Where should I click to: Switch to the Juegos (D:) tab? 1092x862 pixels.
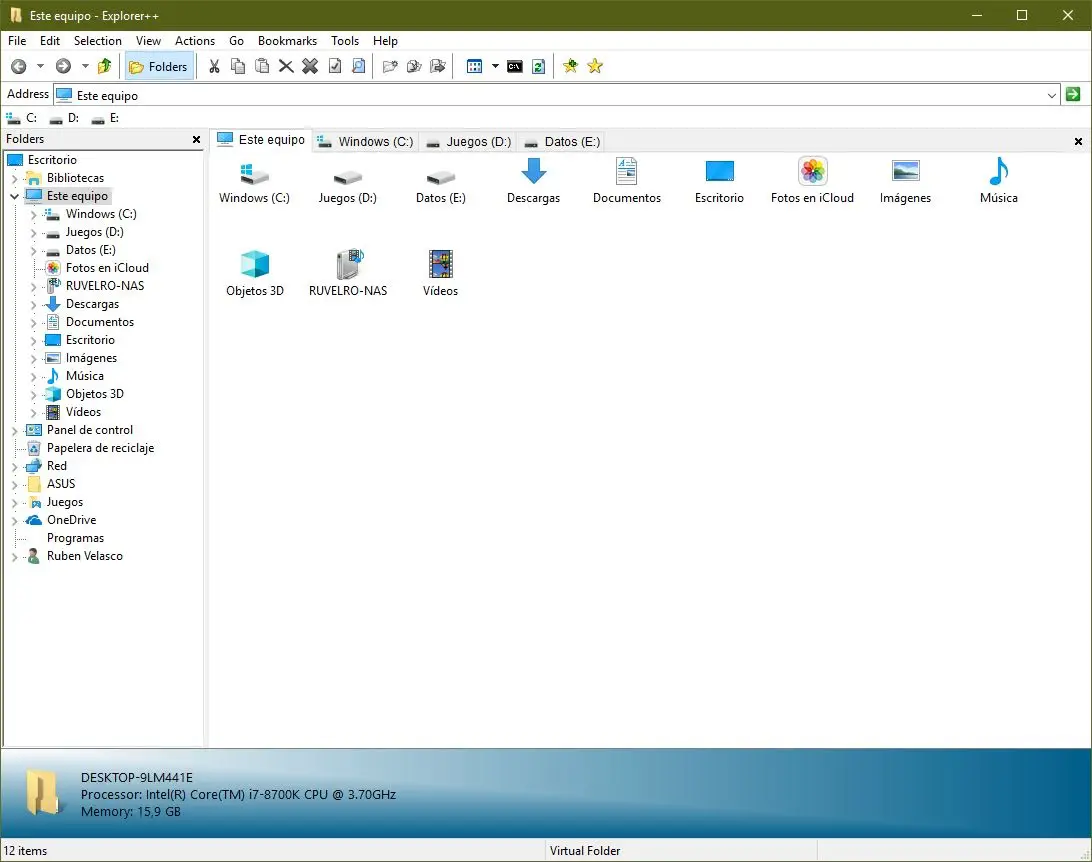click(x=468, y=141)
